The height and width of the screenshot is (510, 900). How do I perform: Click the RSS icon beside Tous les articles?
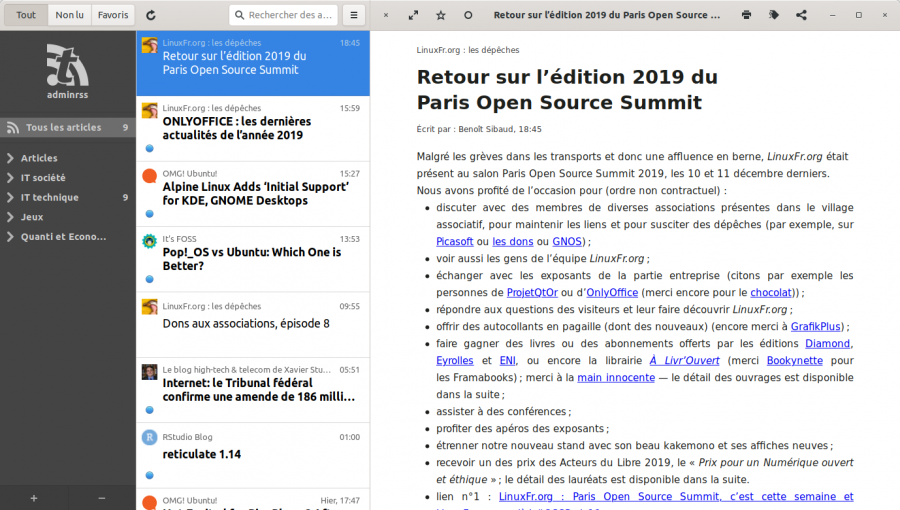coord(13,127)
